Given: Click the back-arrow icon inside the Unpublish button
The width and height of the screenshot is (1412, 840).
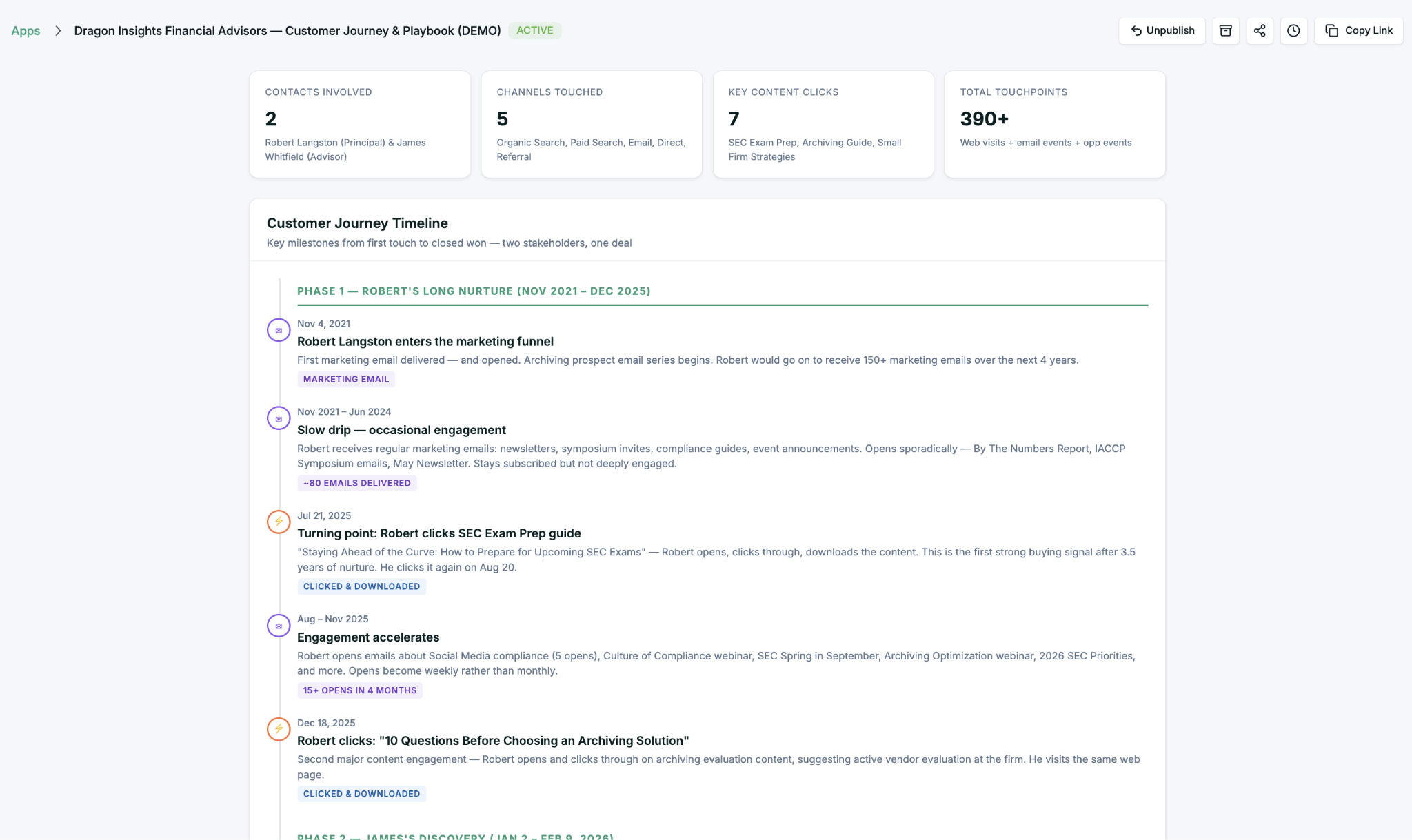Looking at the screenshot, I should (1138, 30).
